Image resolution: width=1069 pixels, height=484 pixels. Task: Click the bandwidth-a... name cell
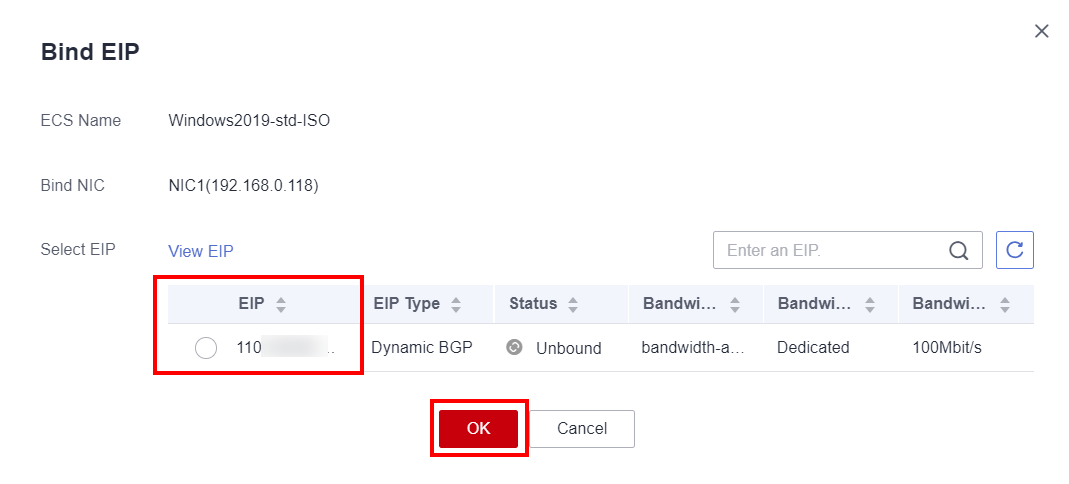coord(693,348)
